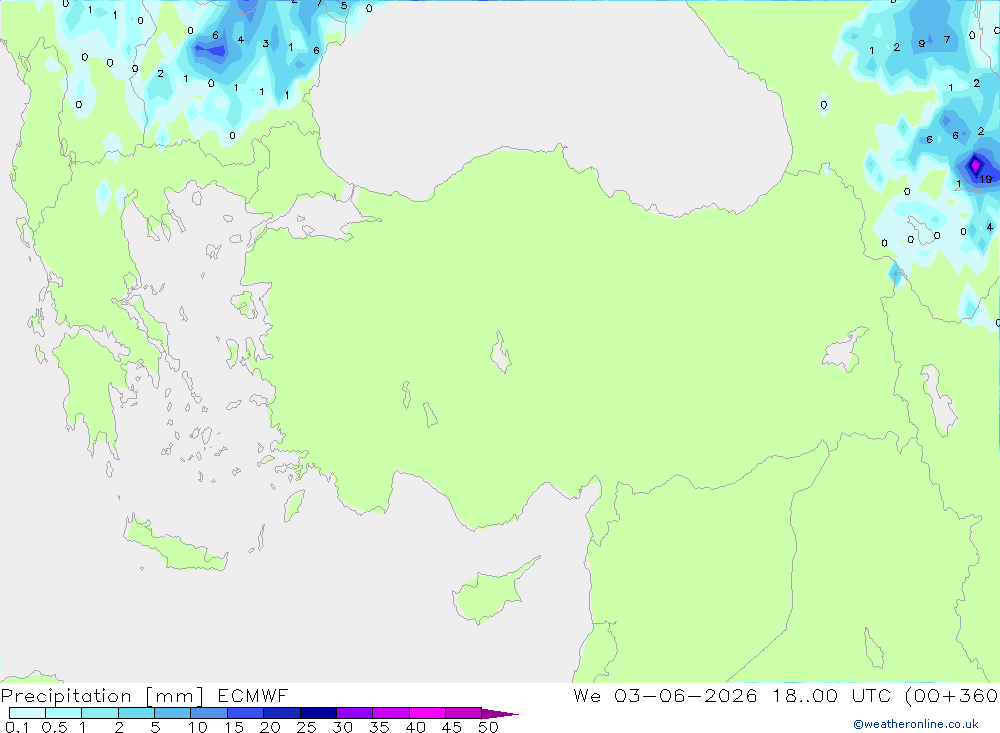Click the legend scale value '35'

[x=379, y=727]
